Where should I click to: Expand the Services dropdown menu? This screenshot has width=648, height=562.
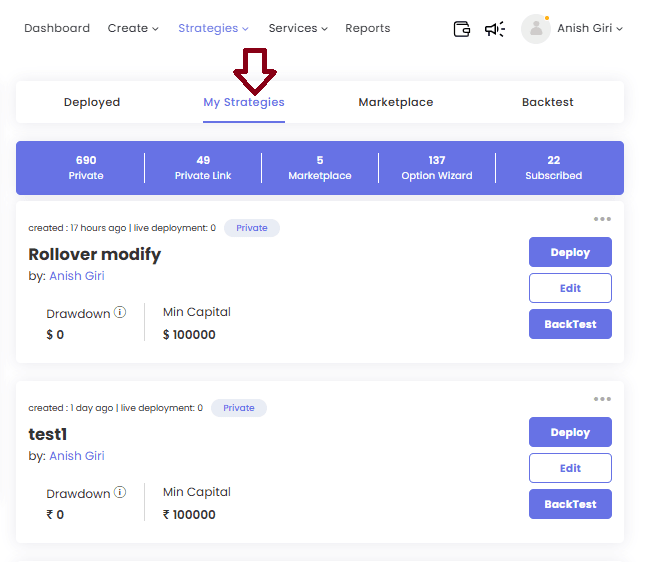[x=298, y=28]
